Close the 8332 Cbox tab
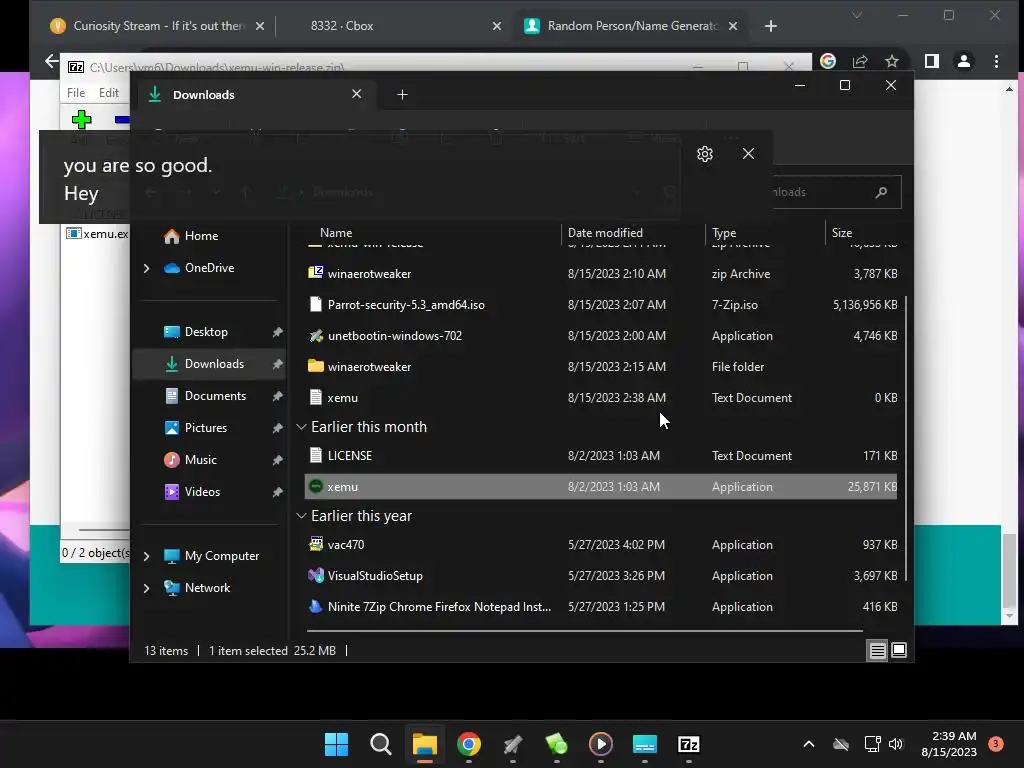Viewport: 1024px width, 768px height. pyautogui.click(x=497, y=25)
